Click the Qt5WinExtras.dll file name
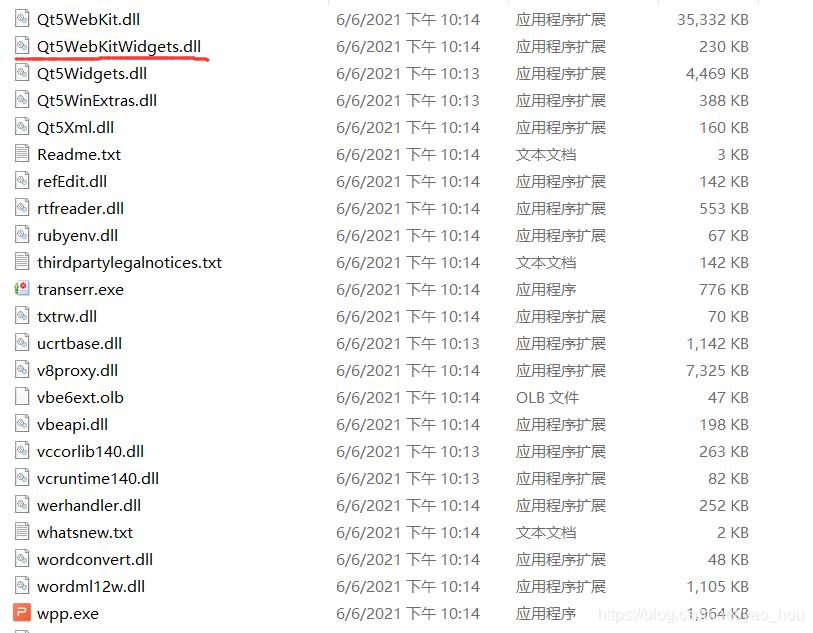 pos(97,101)
